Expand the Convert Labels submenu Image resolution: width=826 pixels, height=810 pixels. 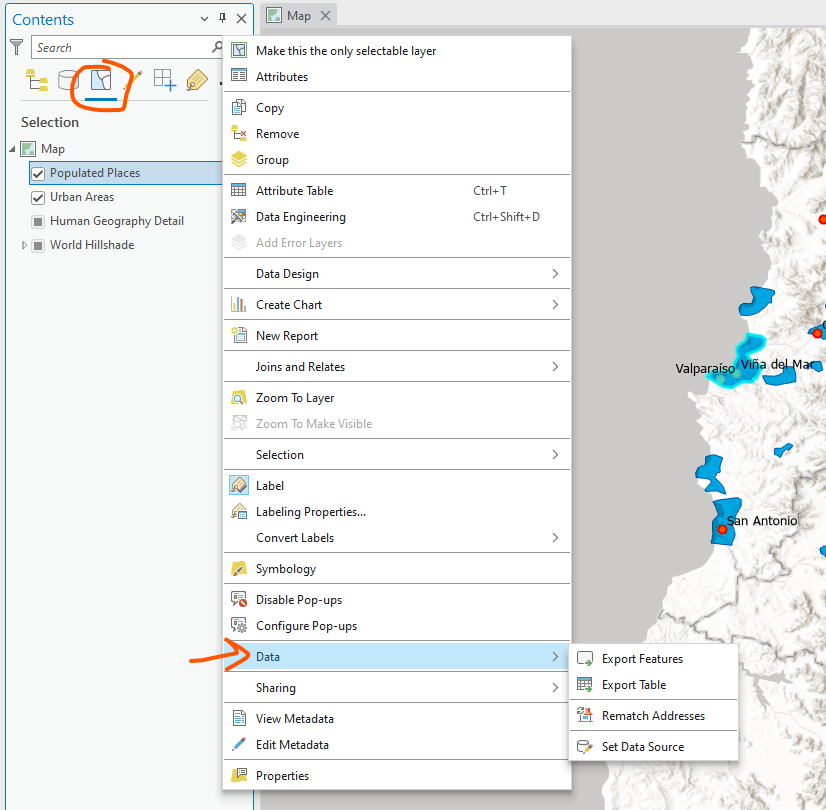397,538
